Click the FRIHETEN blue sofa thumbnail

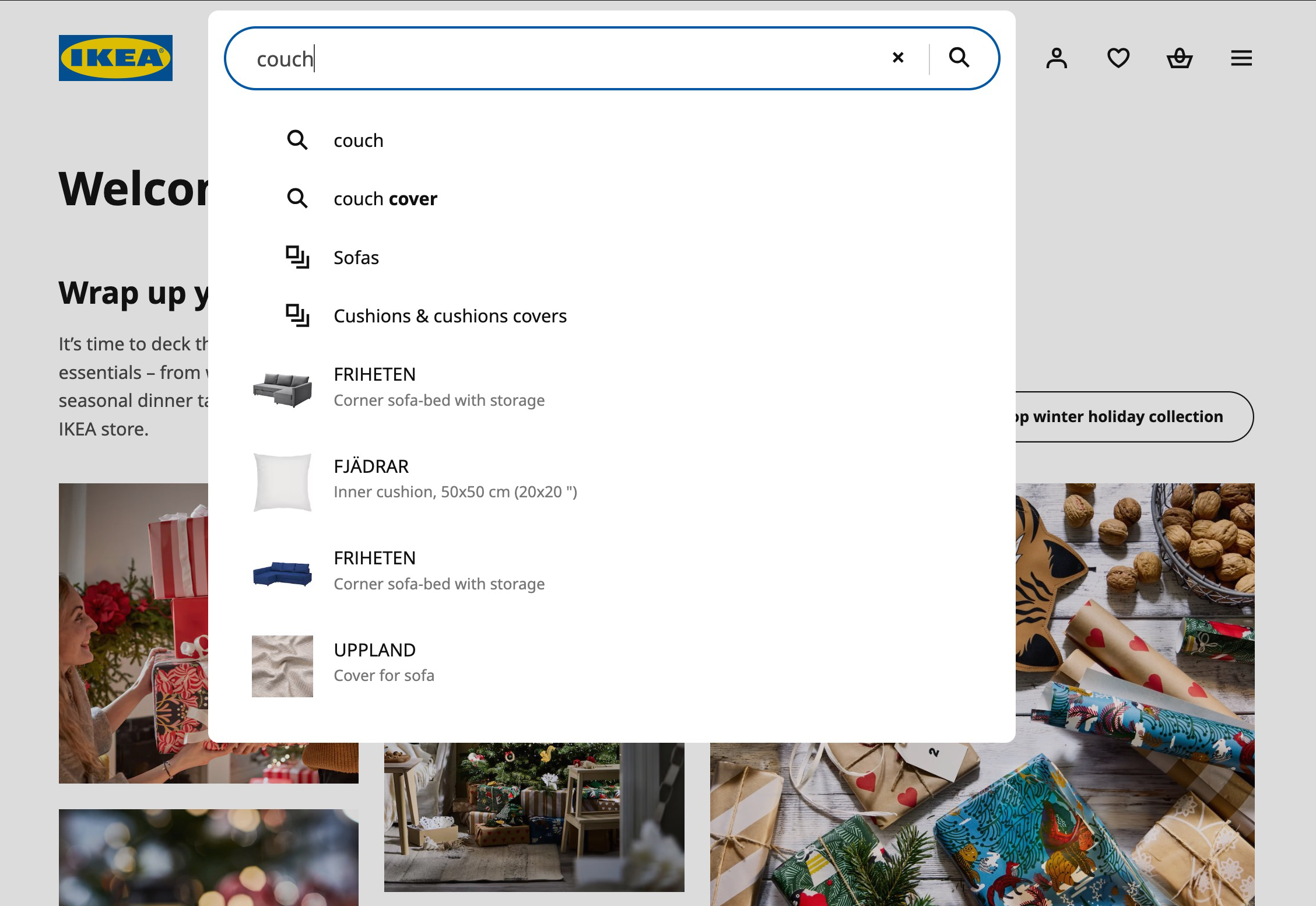click(282, 570)
